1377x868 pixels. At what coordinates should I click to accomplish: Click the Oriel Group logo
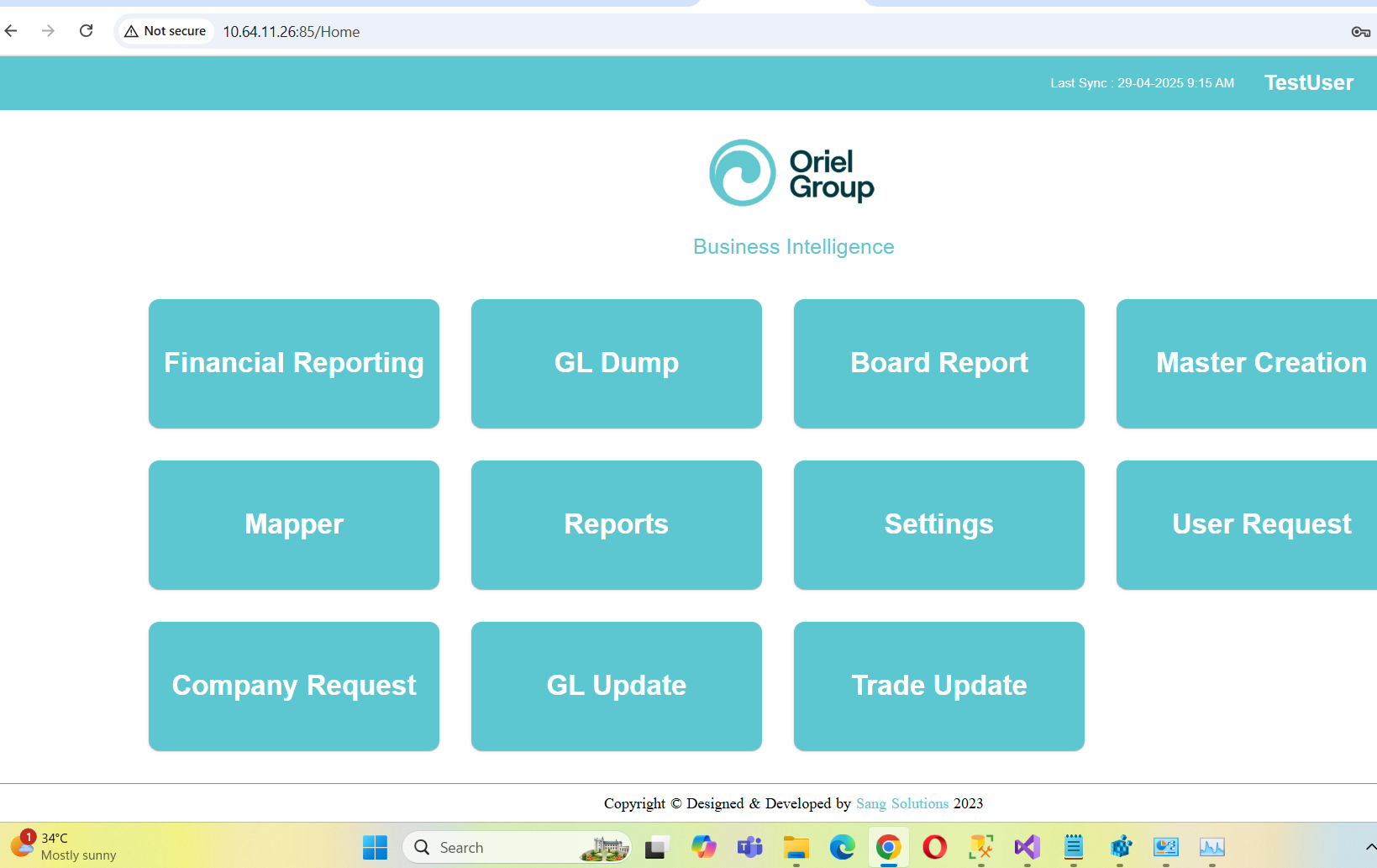[x=792, y=173]
